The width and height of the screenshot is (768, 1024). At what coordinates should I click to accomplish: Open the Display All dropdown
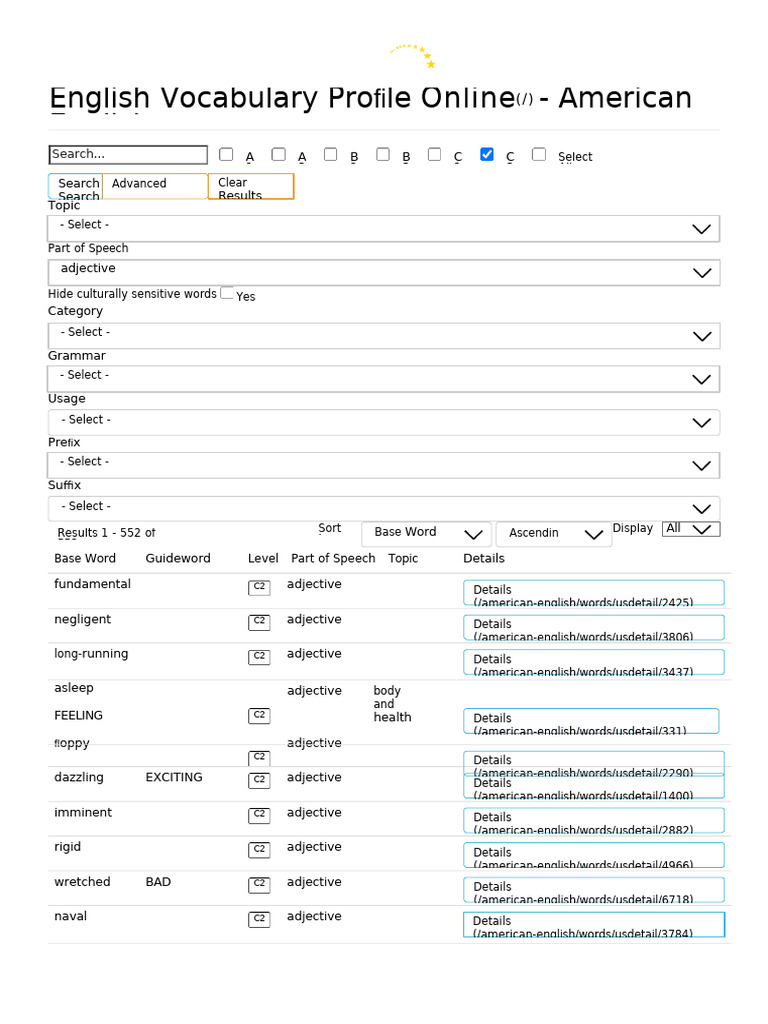(x=690, y=529)
